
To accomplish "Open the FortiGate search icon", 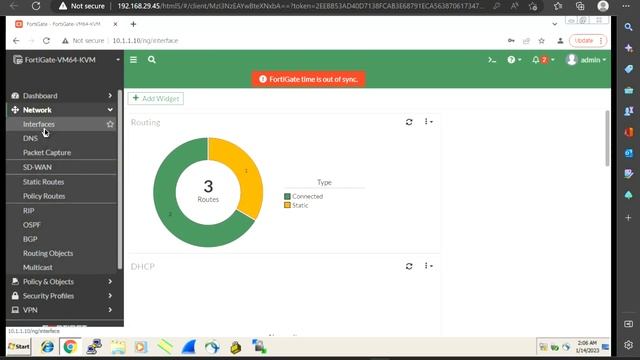I will (151, 60).
